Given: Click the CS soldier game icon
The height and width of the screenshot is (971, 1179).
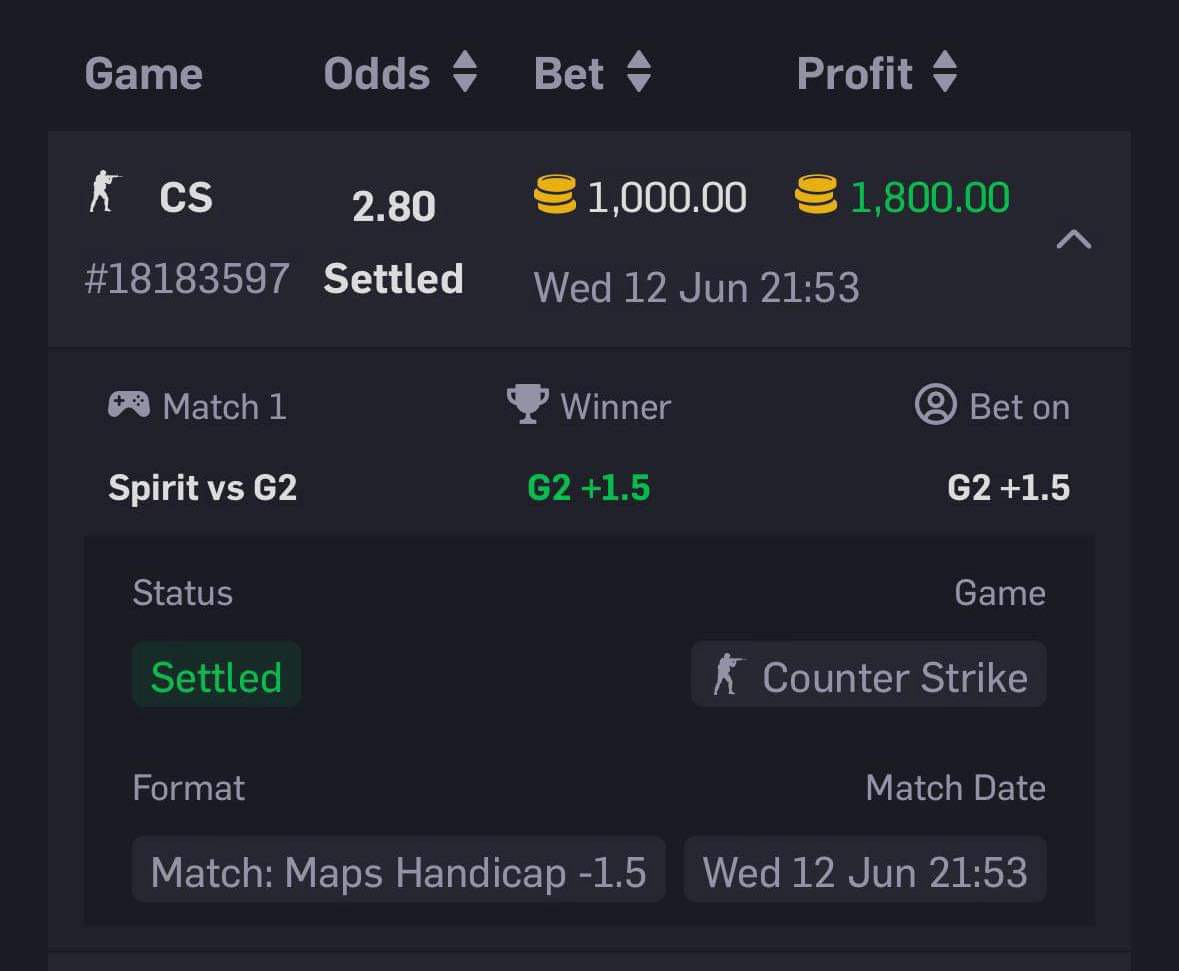Looking at the screenshot, I should (104, 191).
